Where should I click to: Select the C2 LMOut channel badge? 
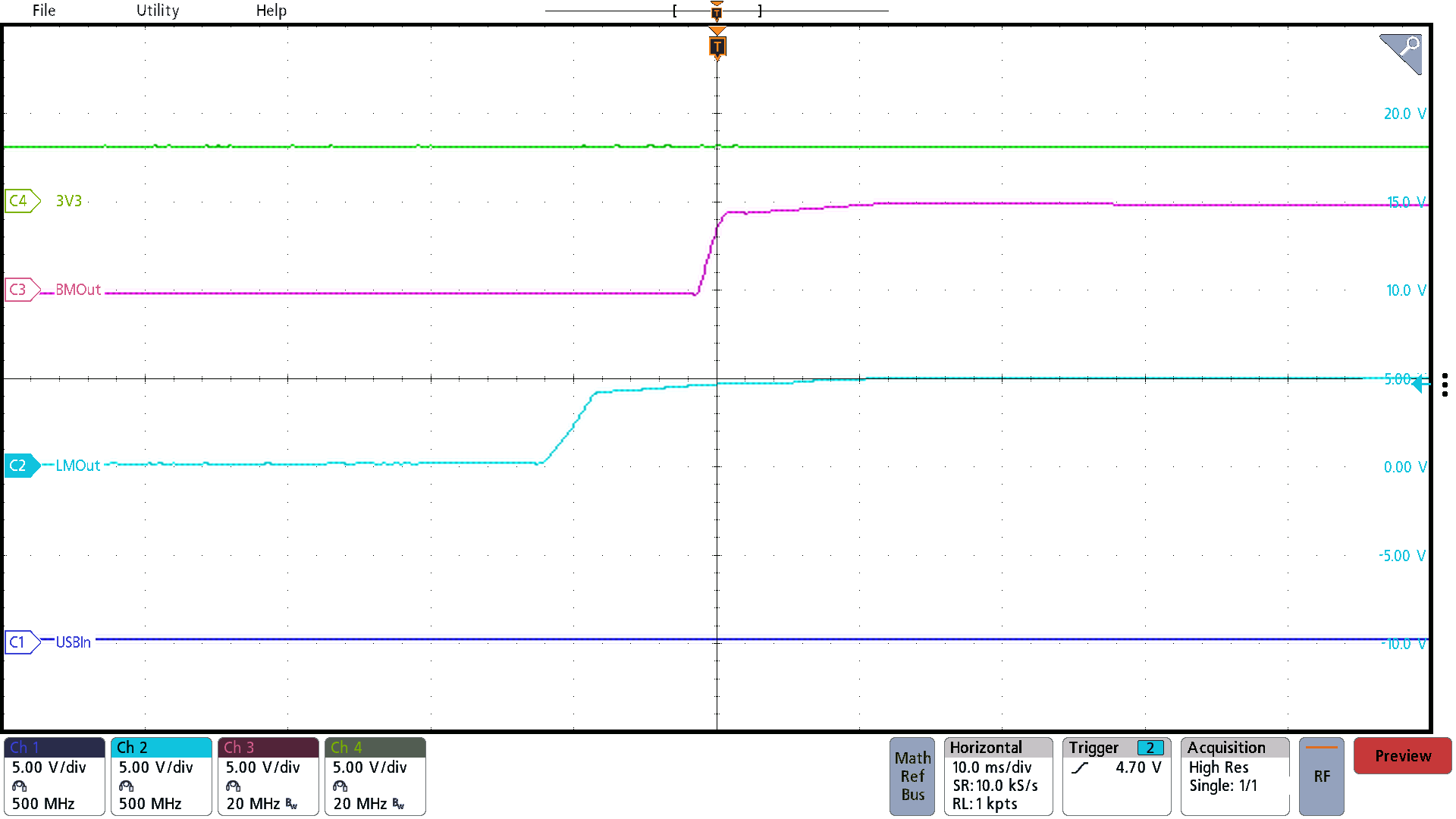19,466
